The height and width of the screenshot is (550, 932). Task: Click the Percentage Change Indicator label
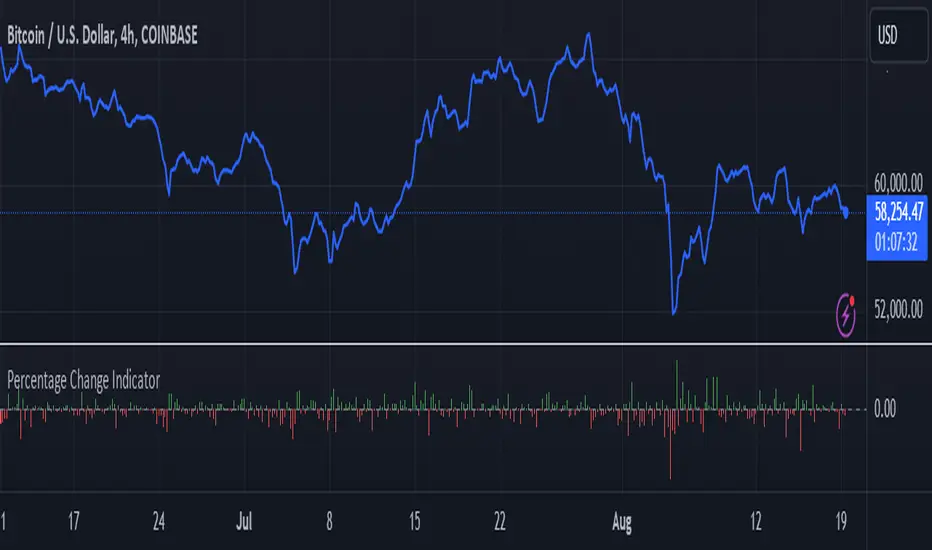(83, 380)
